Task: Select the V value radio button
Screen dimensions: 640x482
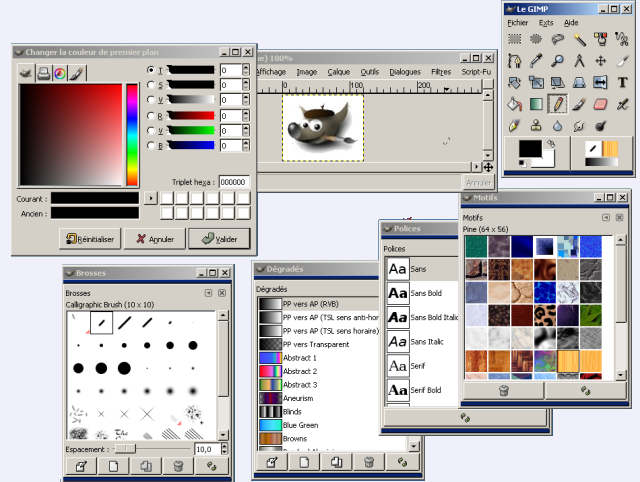Action: (151, 100)
